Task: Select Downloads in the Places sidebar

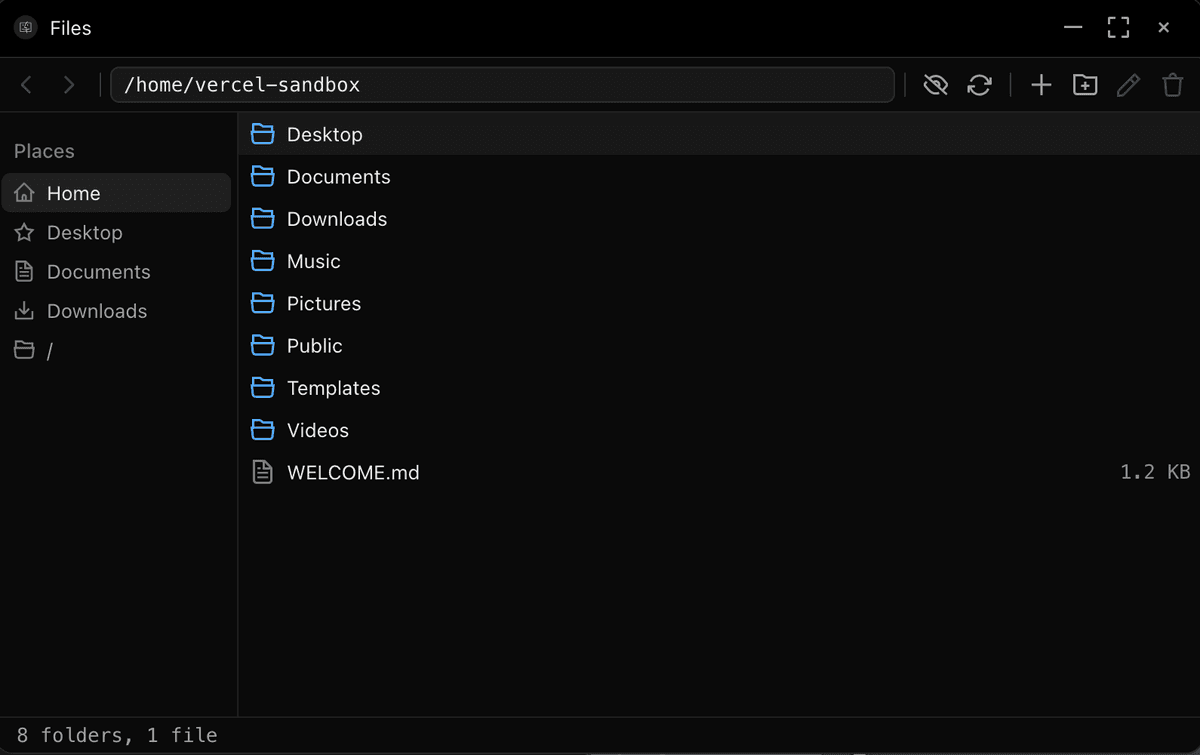Action: [x=96, y=311]
